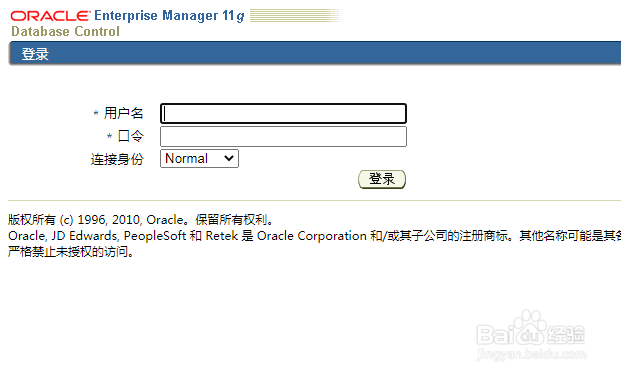Focus the 用户名 text field

pyautogui.click(x=283, y=114)
